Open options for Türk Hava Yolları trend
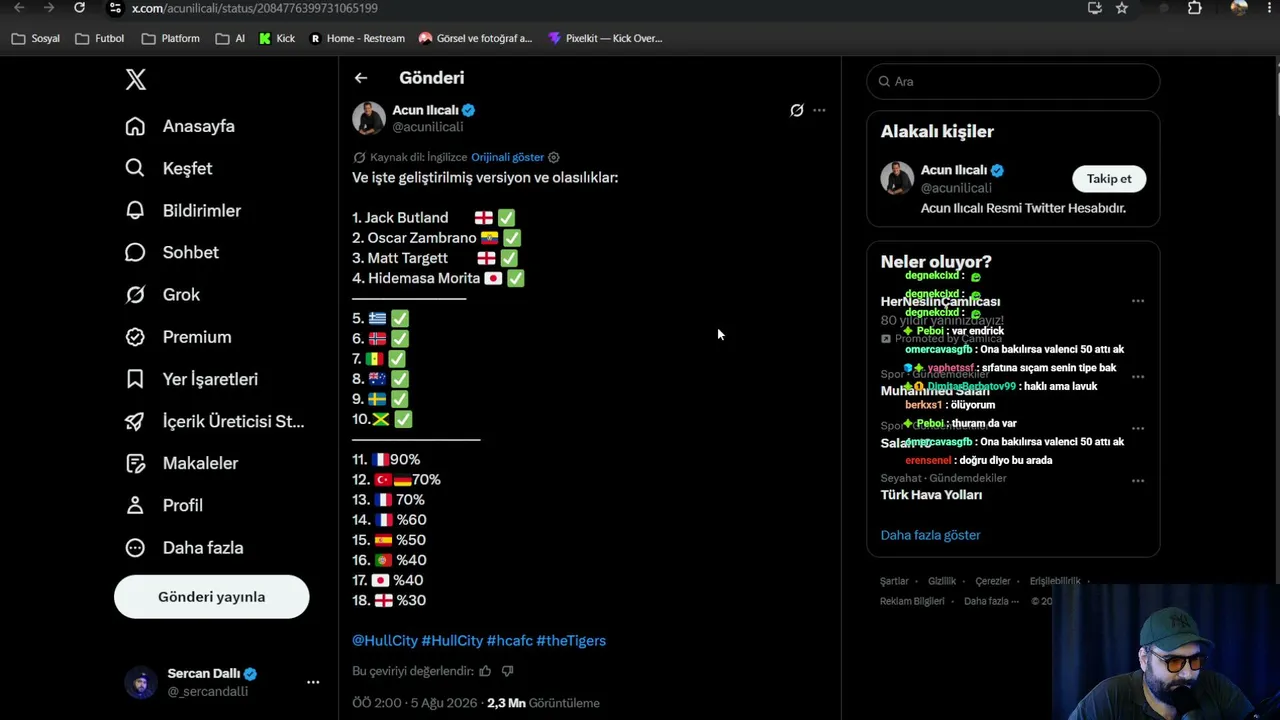Screen dimensions: 1280x720 [1138, 481]
